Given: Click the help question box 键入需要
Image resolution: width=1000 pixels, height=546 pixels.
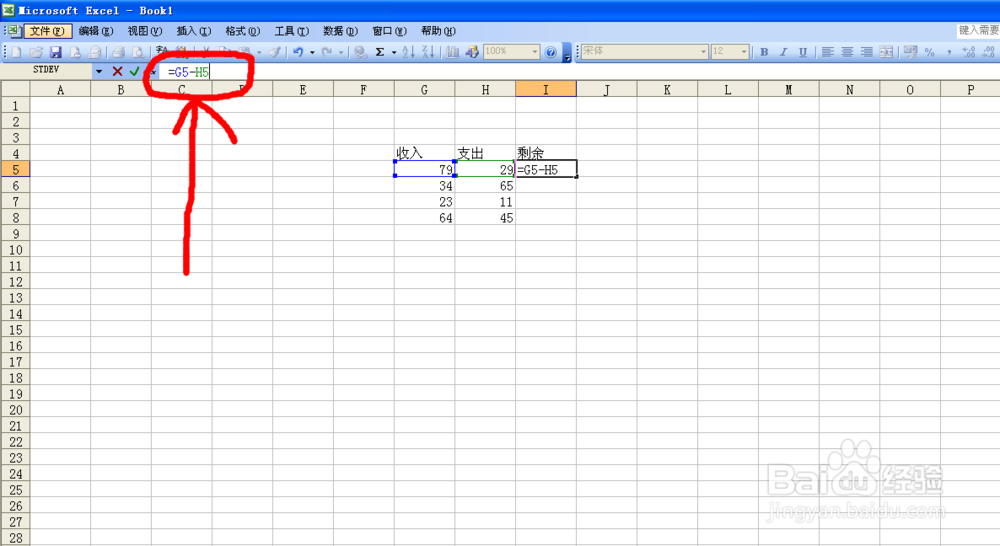Looking at the screenshot, I should (x=978, y=30).
